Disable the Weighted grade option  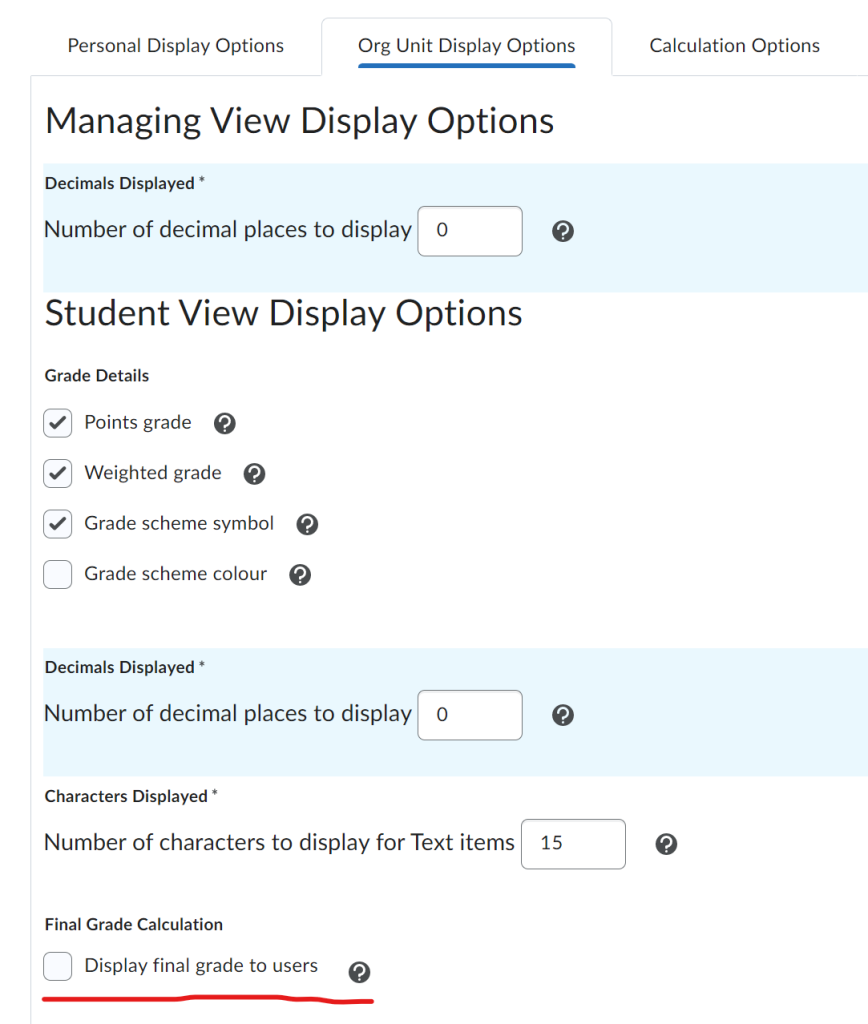point(57,473)
